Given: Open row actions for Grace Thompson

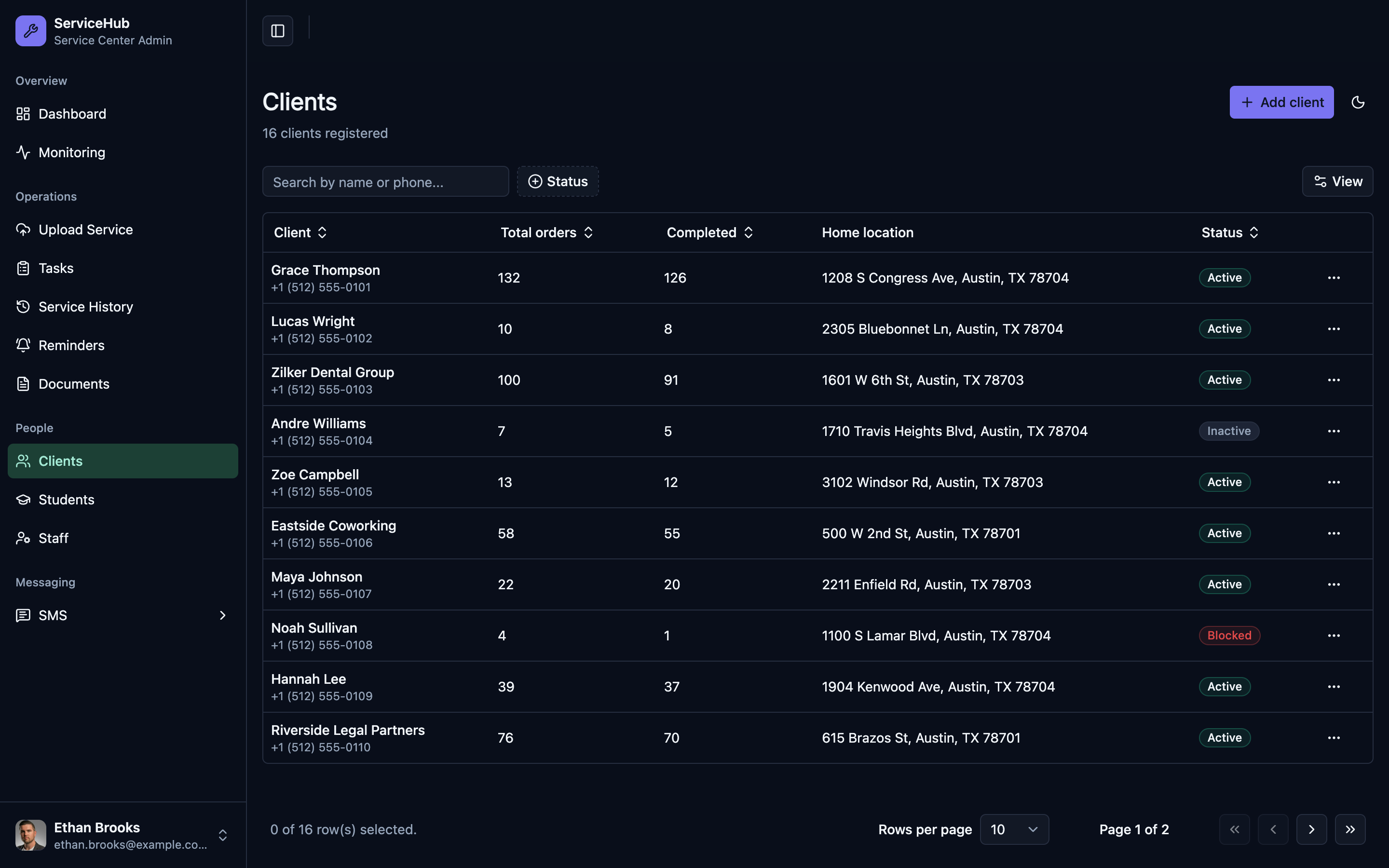Looking at the screenshot, I should pyautogui.click(x=1334, y=278).
